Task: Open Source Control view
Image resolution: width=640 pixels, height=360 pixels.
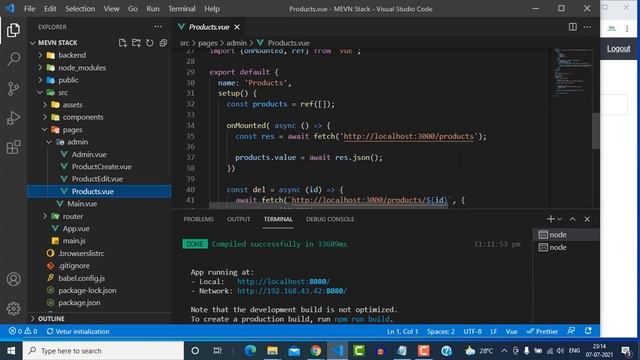Action: click(x=13, y=88)
